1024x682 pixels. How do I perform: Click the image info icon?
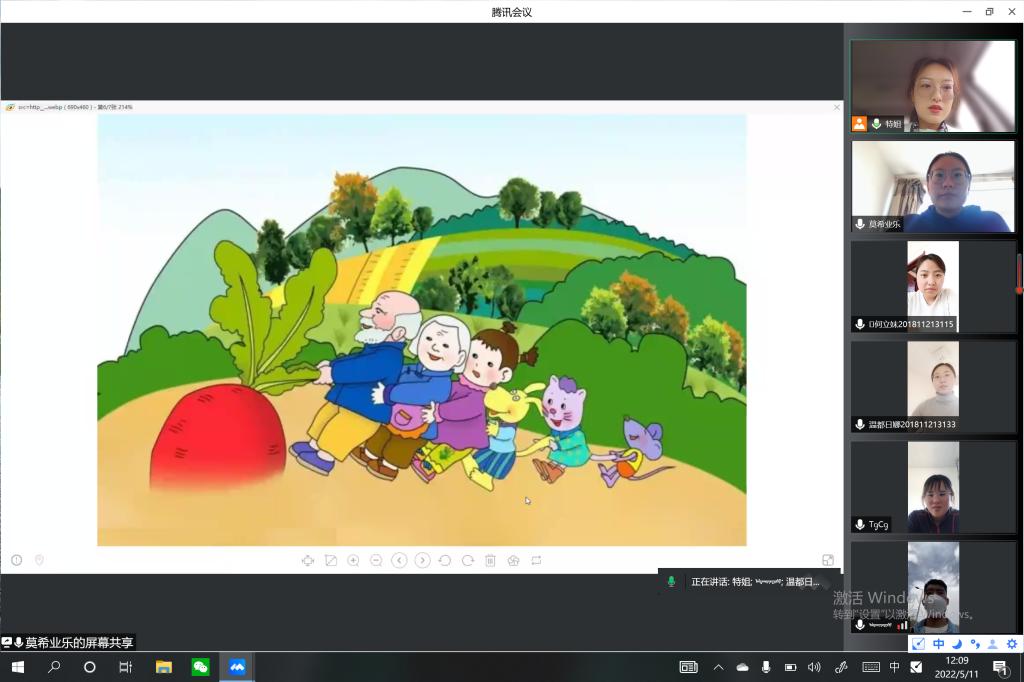pos(17,560)
